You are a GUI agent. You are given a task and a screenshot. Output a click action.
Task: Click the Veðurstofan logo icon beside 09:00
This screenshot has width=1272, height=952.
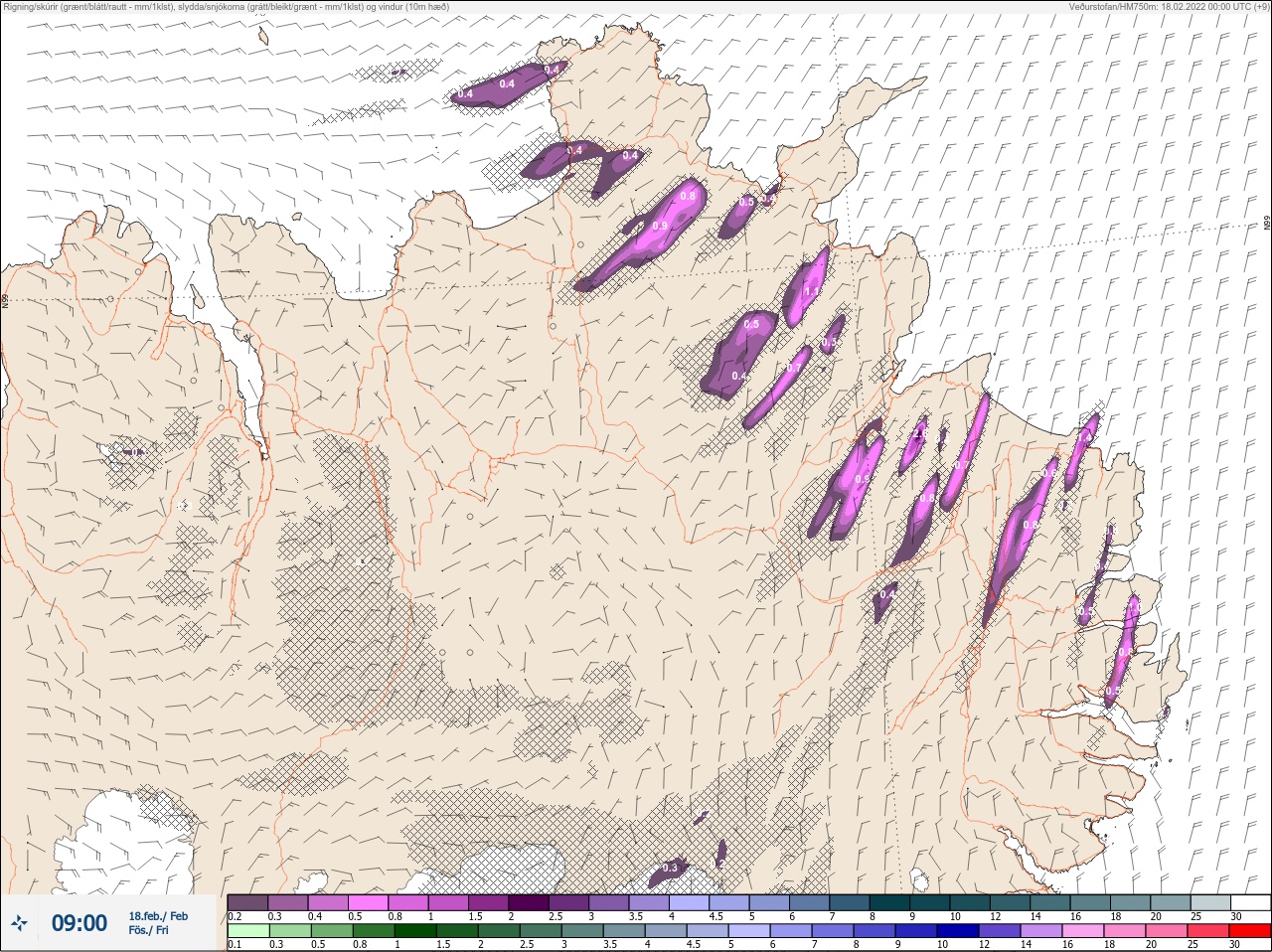point(19,923)
